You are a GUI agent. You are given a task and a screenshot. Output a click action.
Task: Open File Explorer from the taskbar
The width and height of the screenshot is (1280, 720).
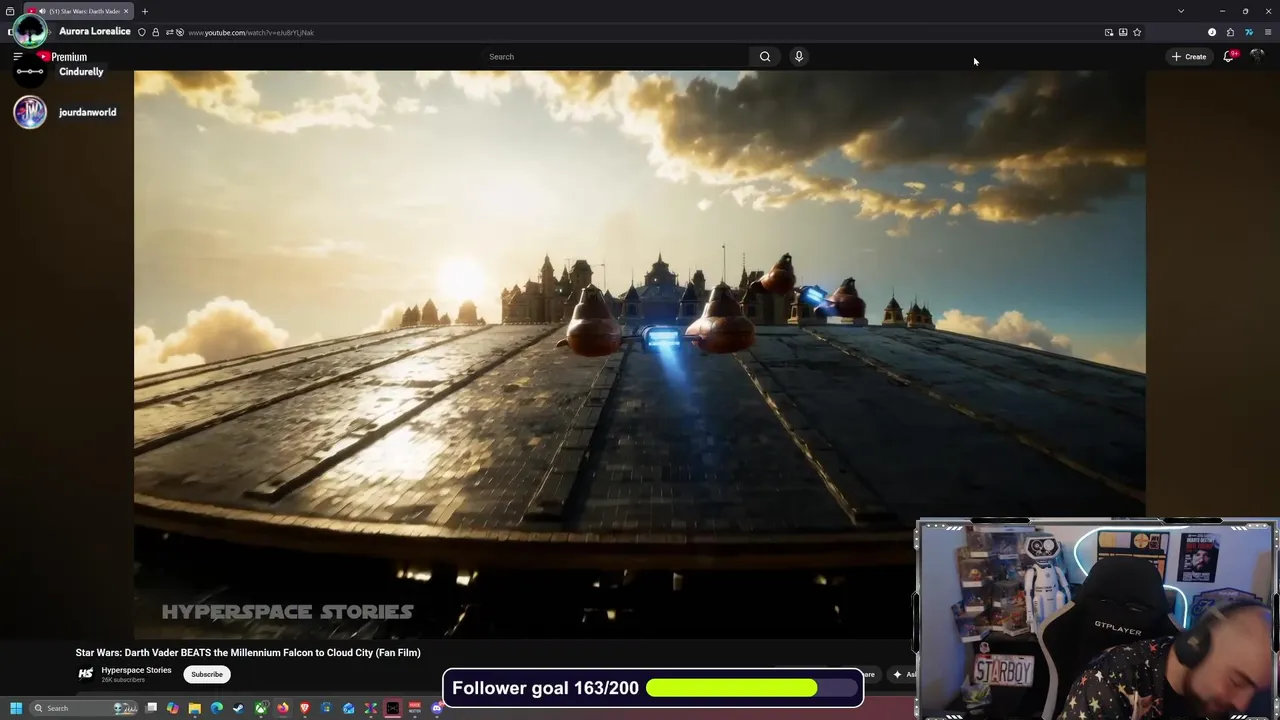point(195,708)
